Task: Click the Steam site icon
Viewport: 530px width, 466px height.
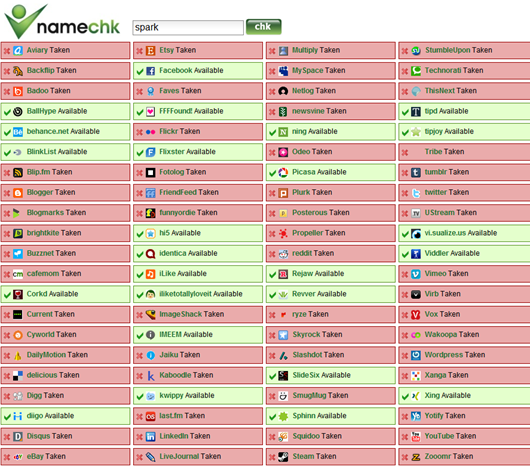Action: [283, 457]
